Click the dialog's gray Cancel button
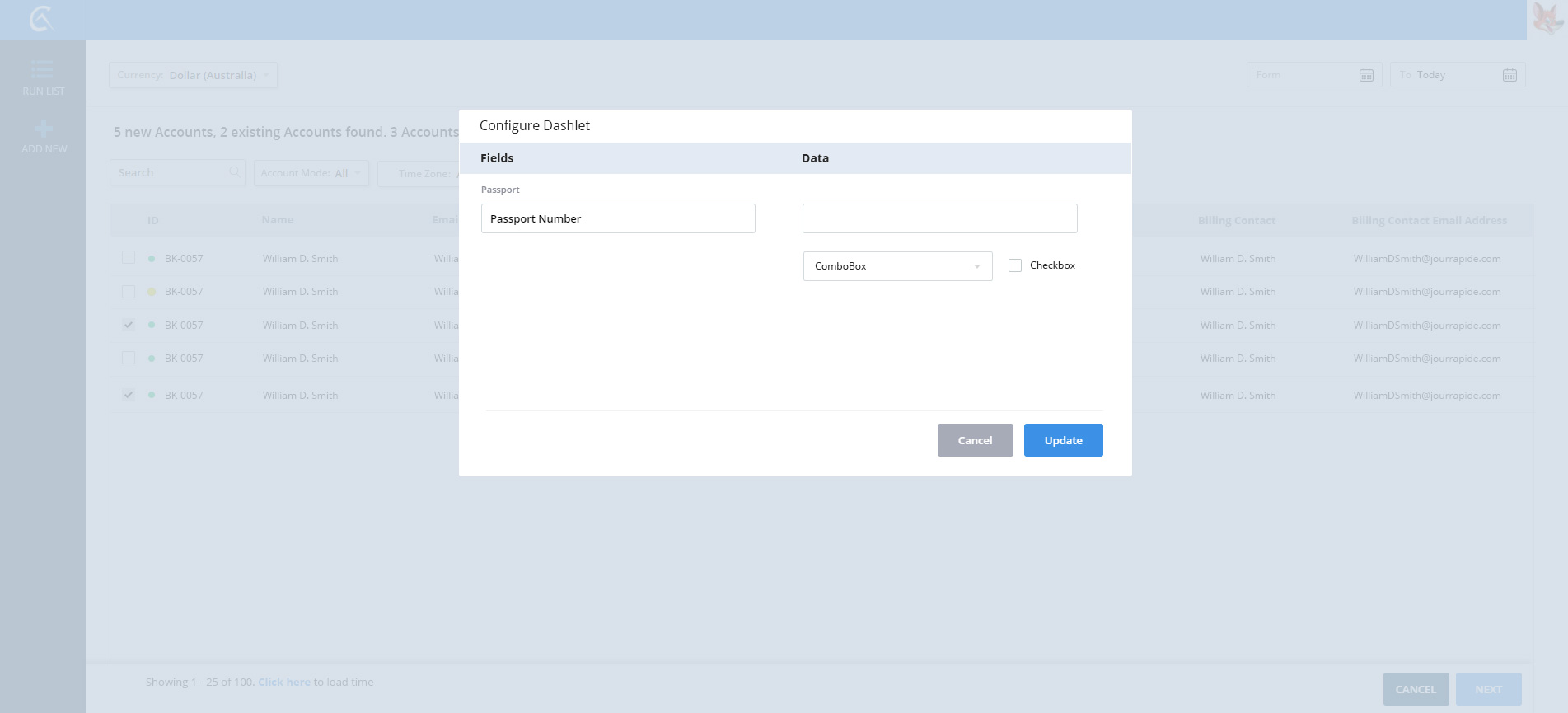1568x713 pixels. coord(975,440)
